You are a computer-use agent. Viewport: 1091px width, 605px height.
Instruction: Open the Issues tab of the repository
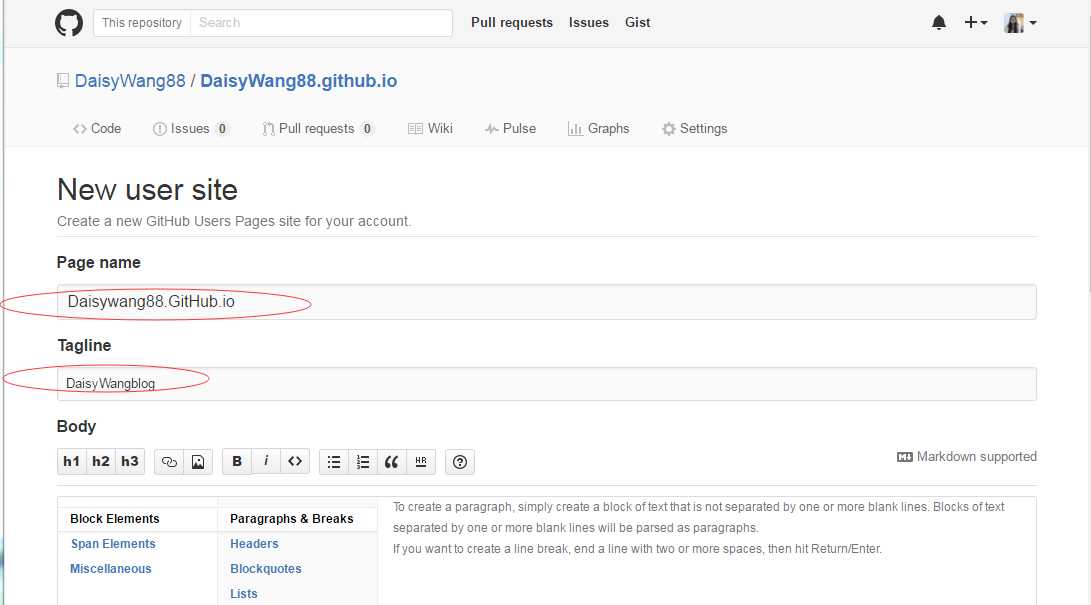click(191, 129)
